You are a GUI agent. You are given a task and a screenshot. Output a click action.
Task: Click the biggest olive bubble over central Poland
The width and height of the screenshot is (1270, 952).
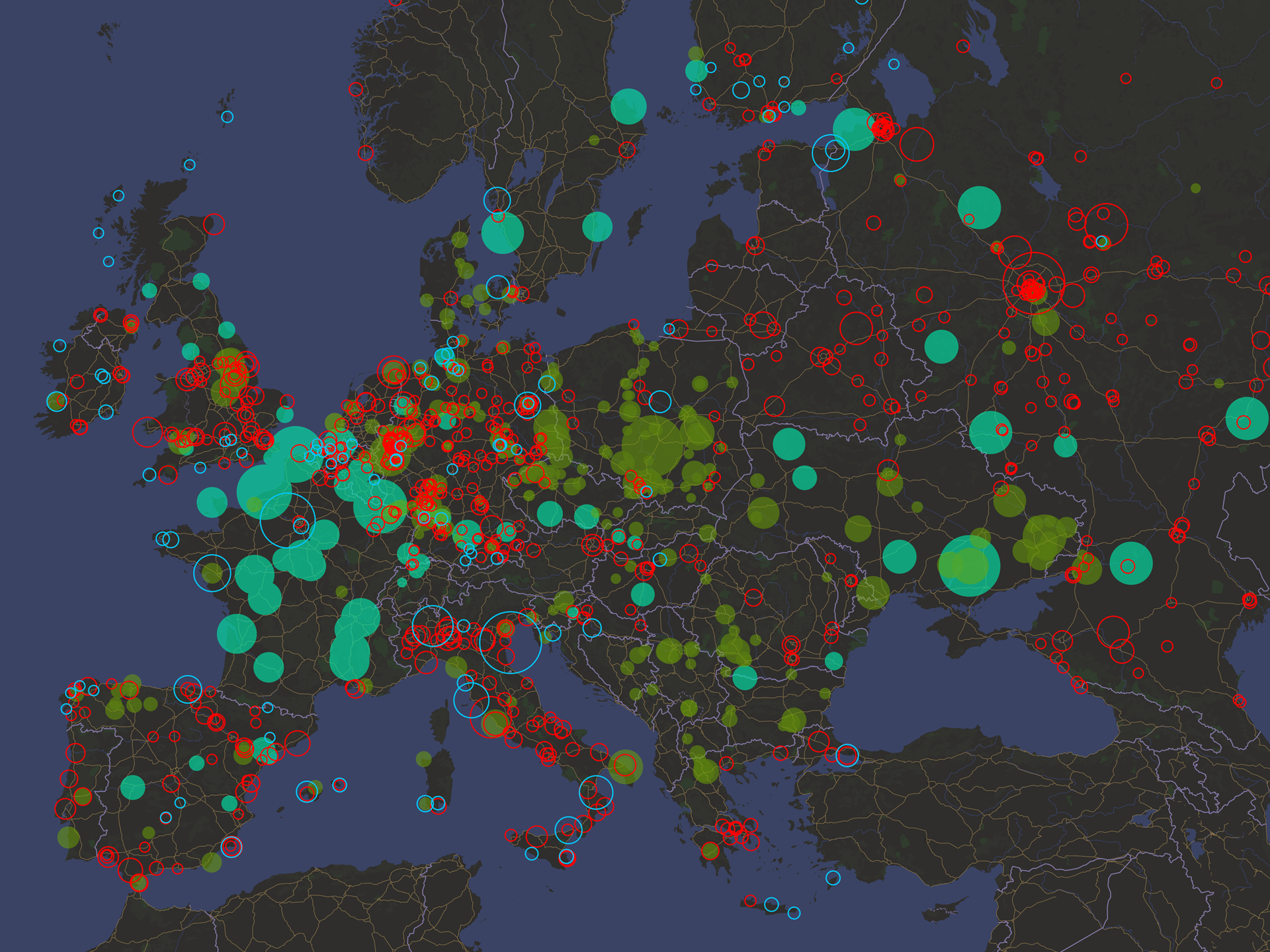click(652, 446)
